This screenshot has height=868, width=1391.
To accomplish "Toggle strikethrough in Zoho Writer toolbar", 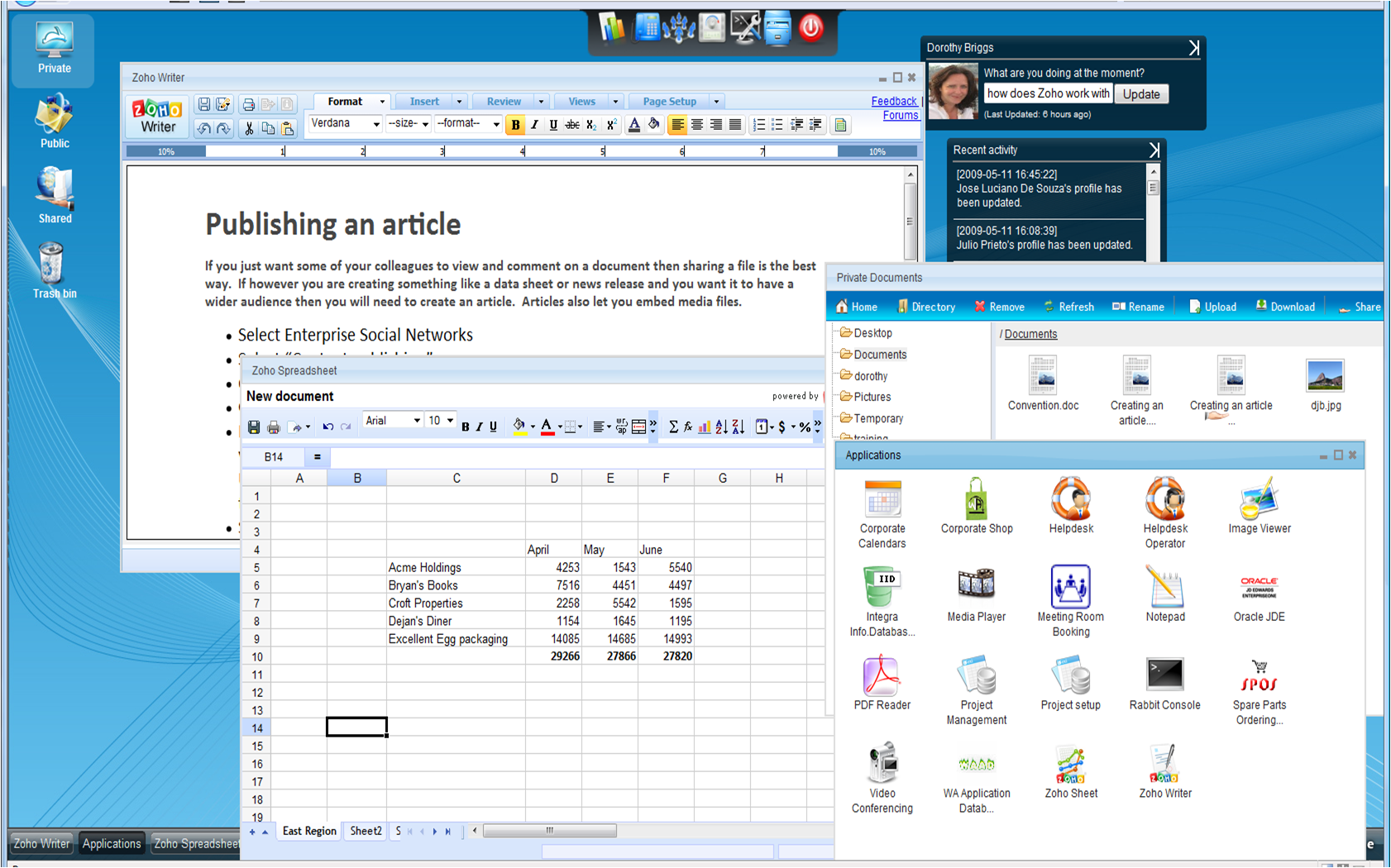I will [572, 125].
